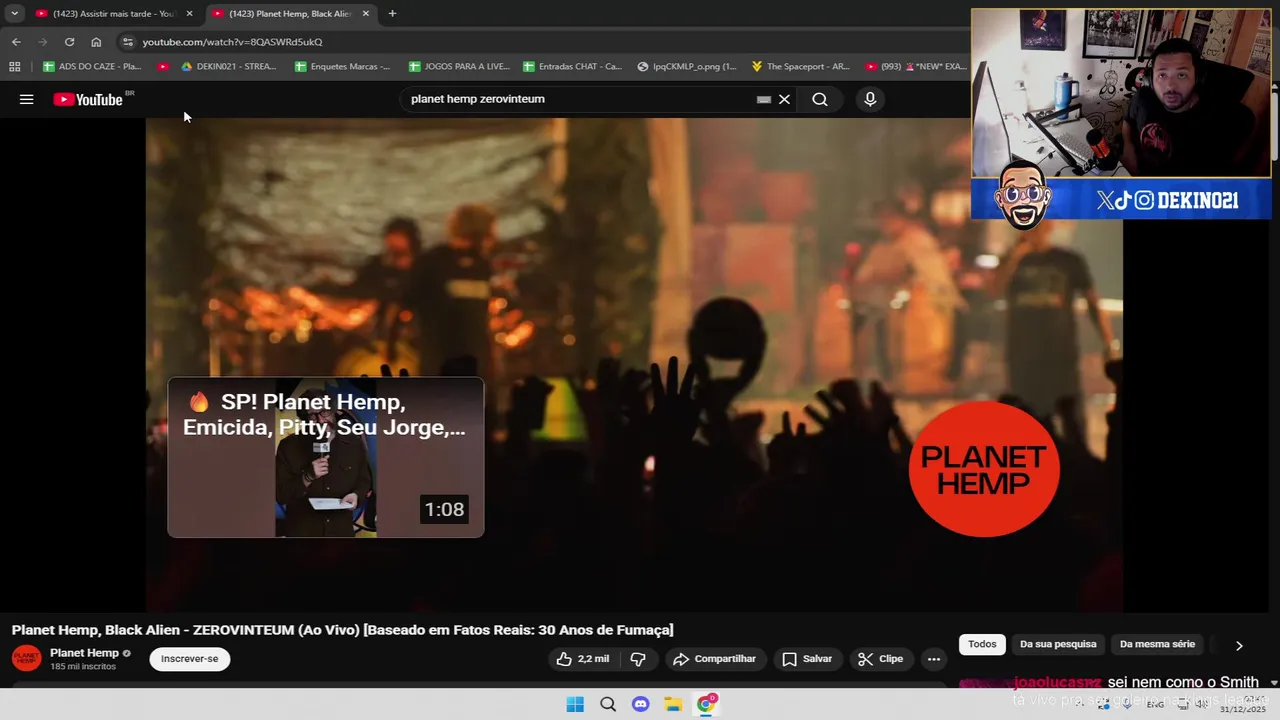Open a new browser tab with plus icon

pyautogui.click(x=392, y=14)
